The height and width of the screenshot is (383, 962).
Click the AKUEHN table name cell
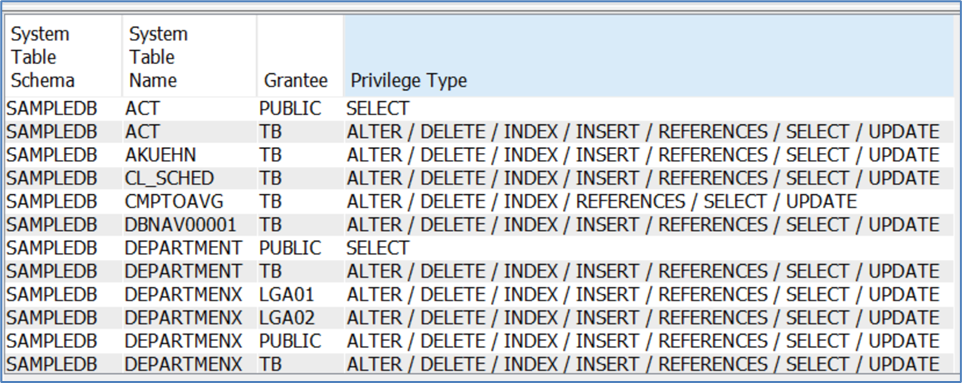coord(161,155)
